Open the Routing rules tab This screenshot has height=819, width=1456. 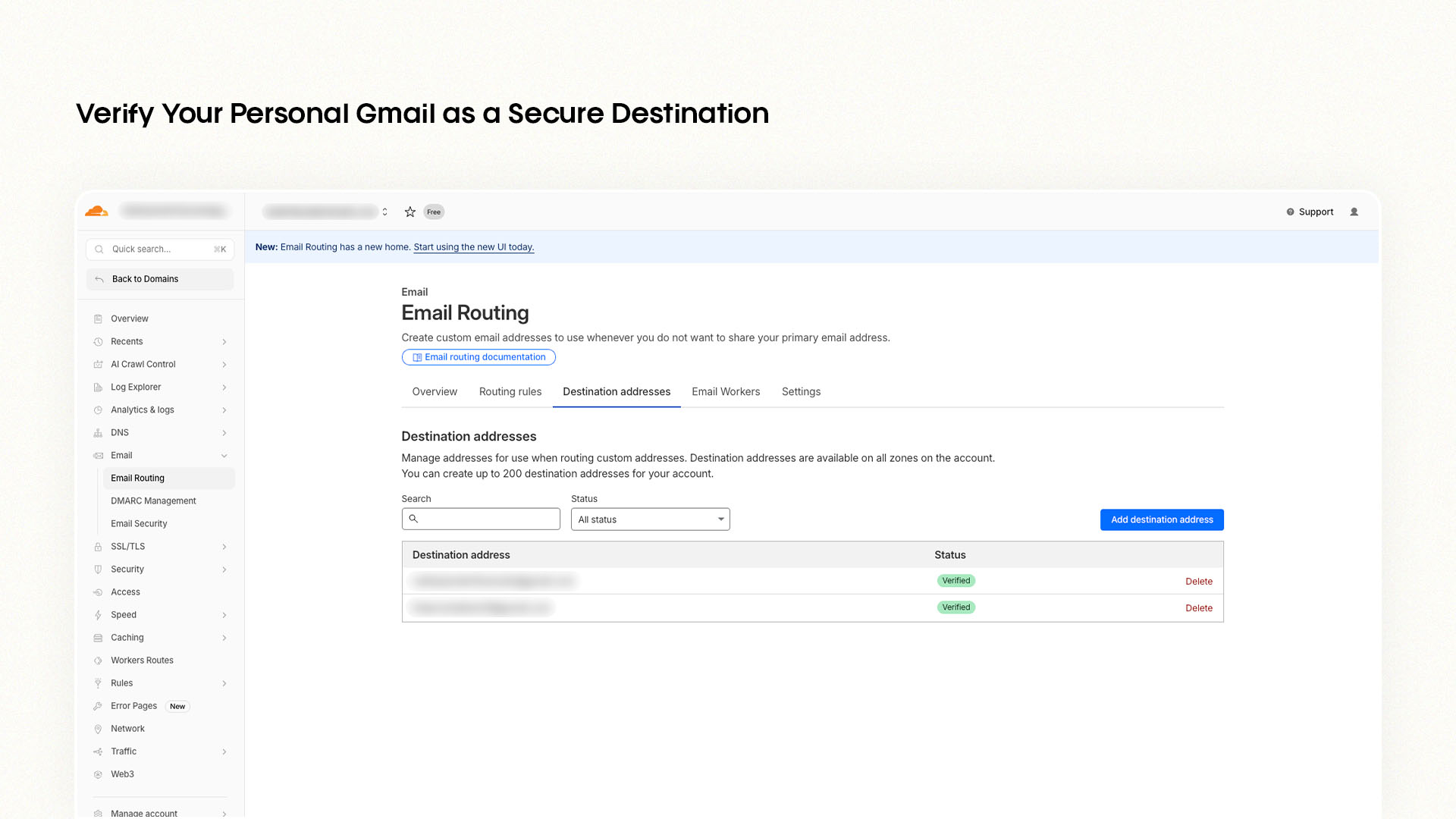tap(510, 391)
